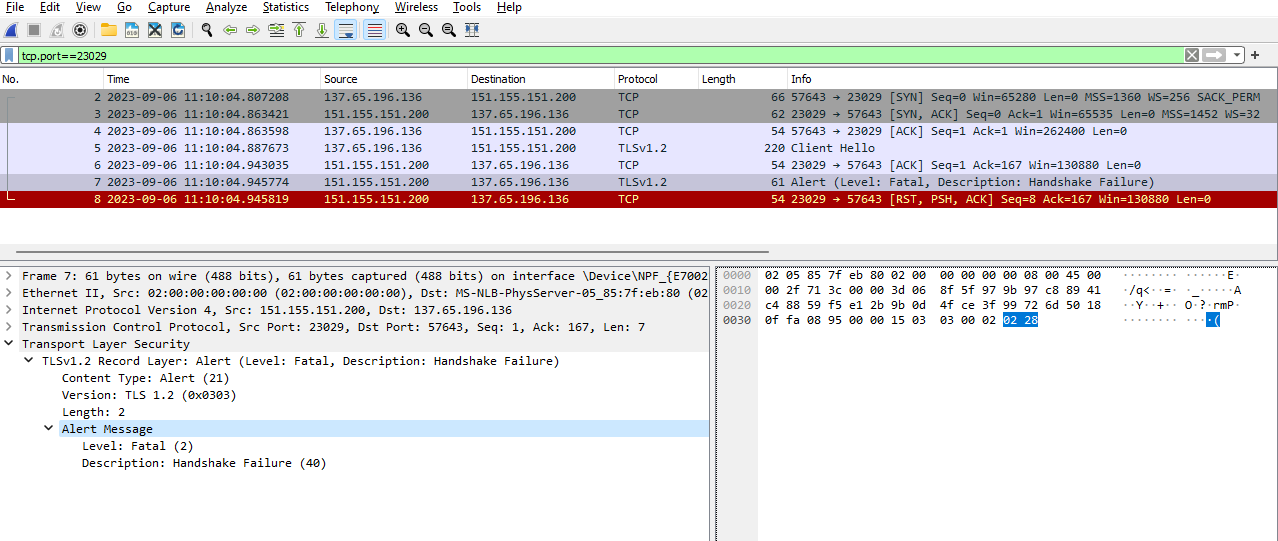Viewport: 1278px width, 541px height.
Task: Expand the Ethernet II section
Action: tap(9, 293)
